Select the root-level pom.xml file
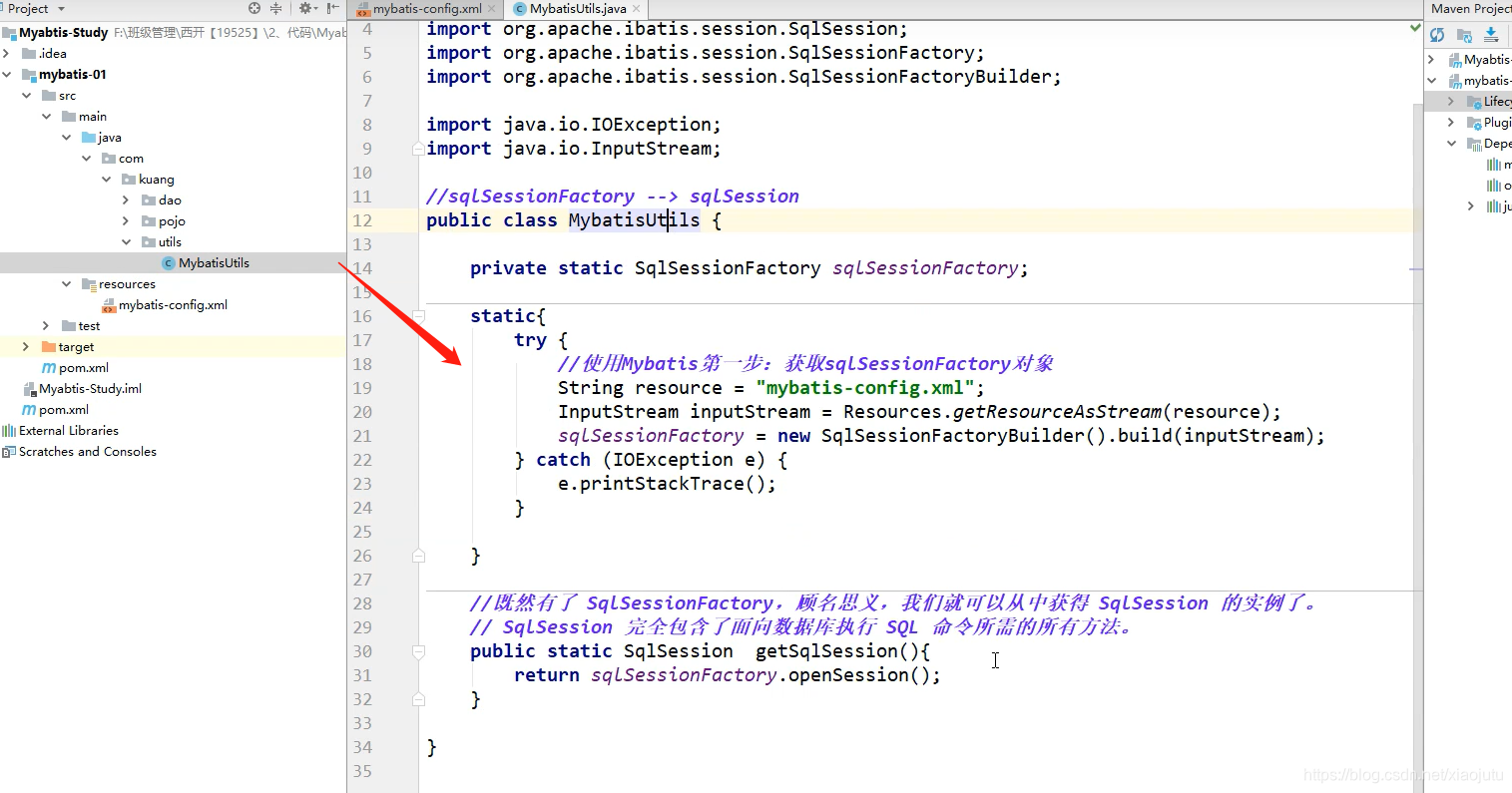The image size is (1512, 793). 64,410
